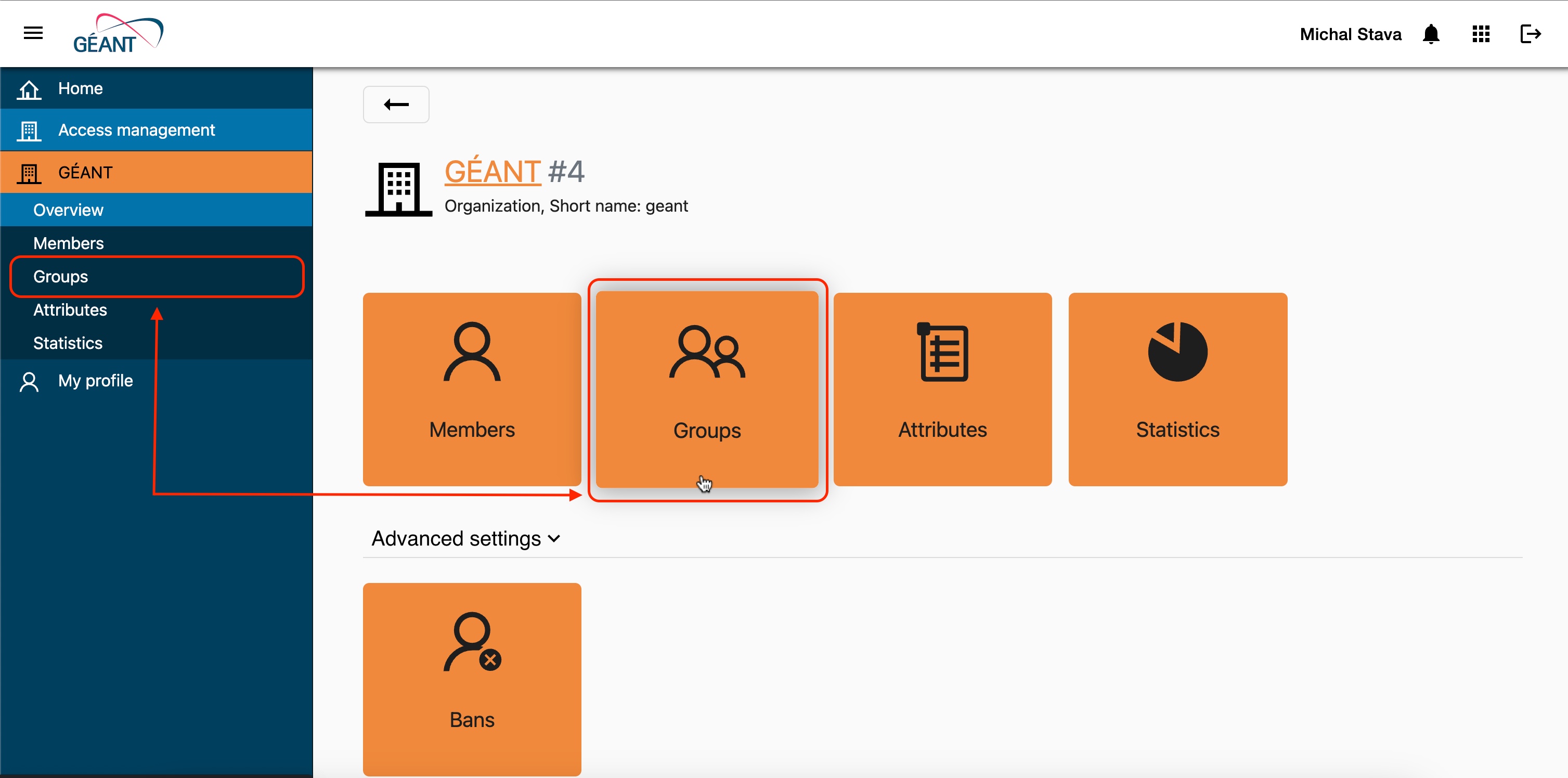Click the pie chart Statistics icon
The image size is (1568, 778).
pyautogui.click(x=1178, y=352)
